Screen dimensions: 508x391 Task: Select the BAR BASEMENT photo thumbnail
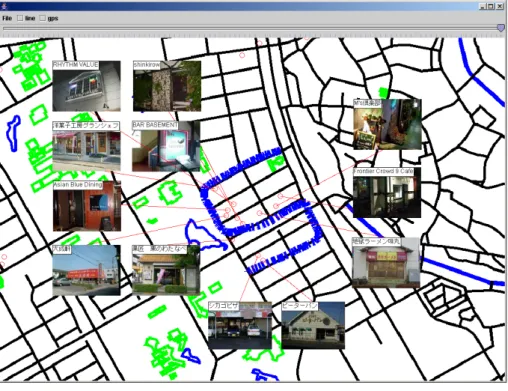pyautogui.click(x=166, y=146)
